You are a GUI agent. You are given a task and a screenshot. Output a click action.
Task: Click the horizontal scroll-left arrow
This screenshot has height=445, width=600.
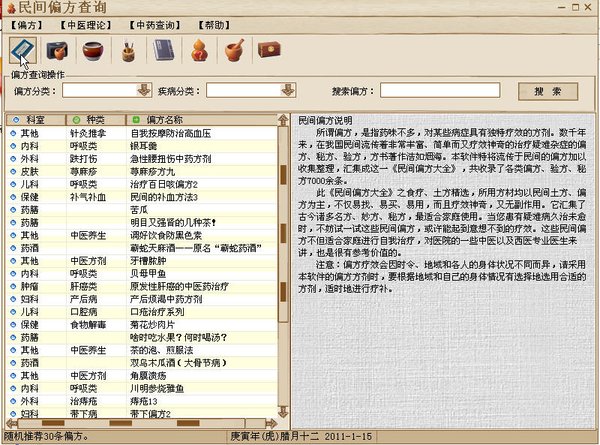pos(12,423)
